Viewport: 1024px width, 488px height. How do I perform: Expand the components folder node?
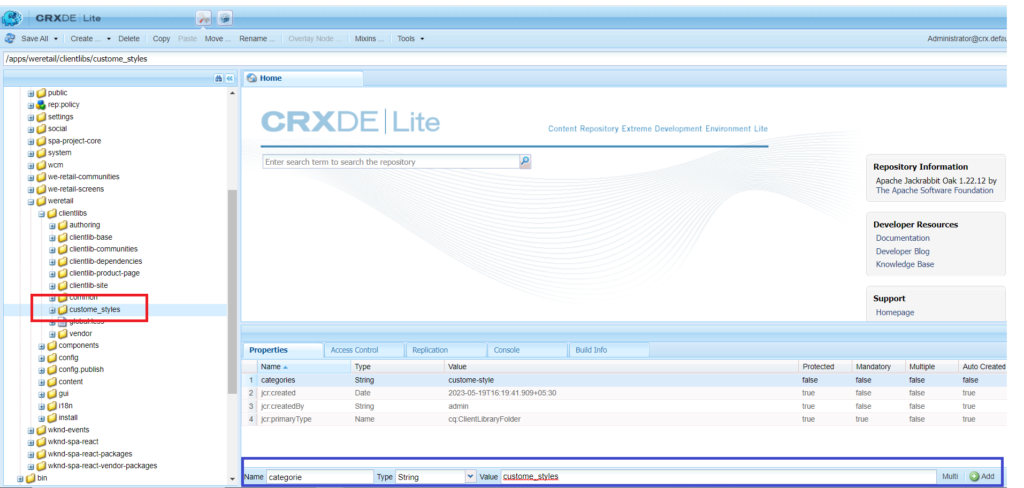(42, 345)
